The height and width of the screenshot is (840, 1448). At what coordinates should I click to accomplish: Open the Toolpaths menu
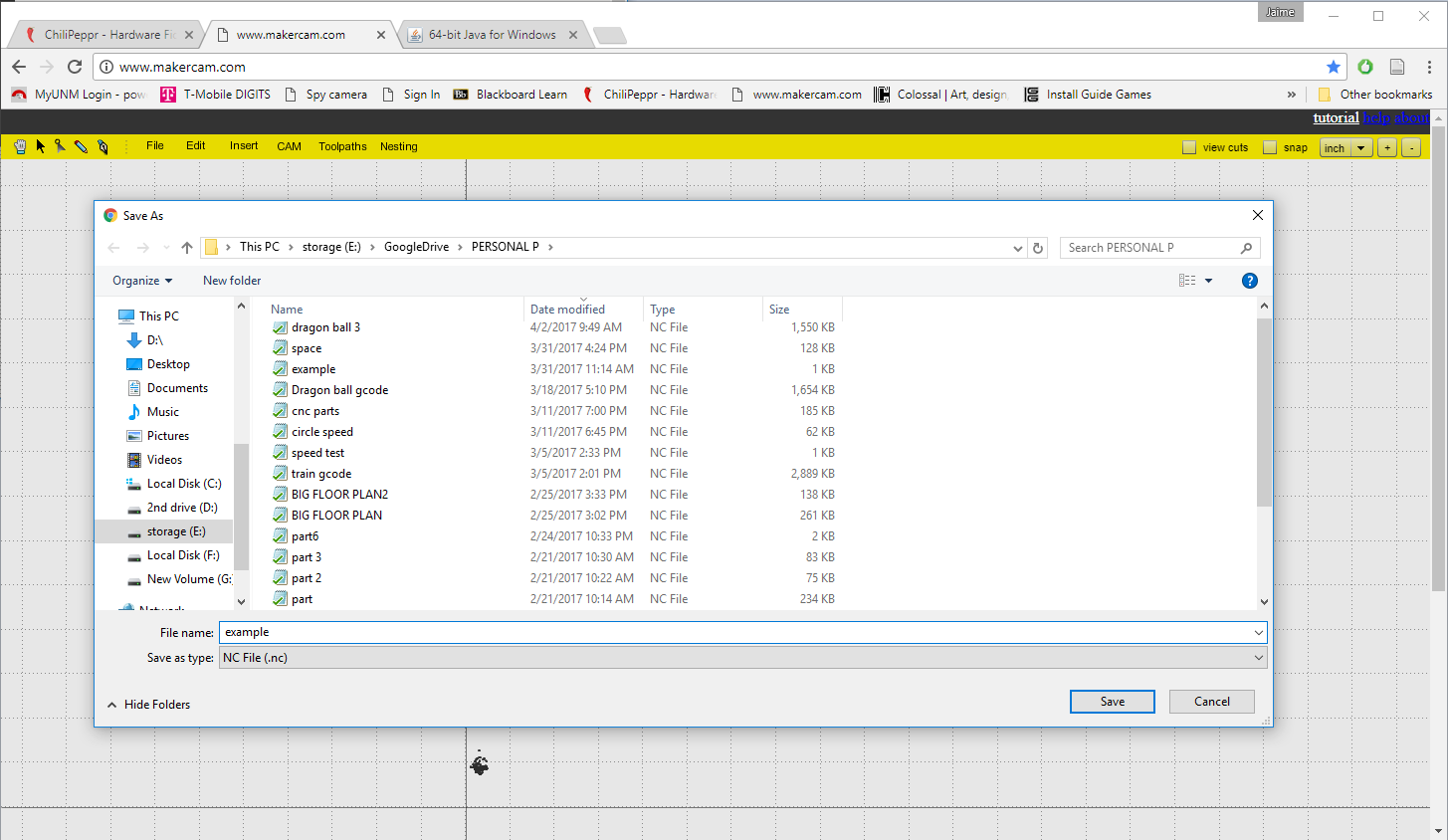pyautogui.click(x=342, y=146)
